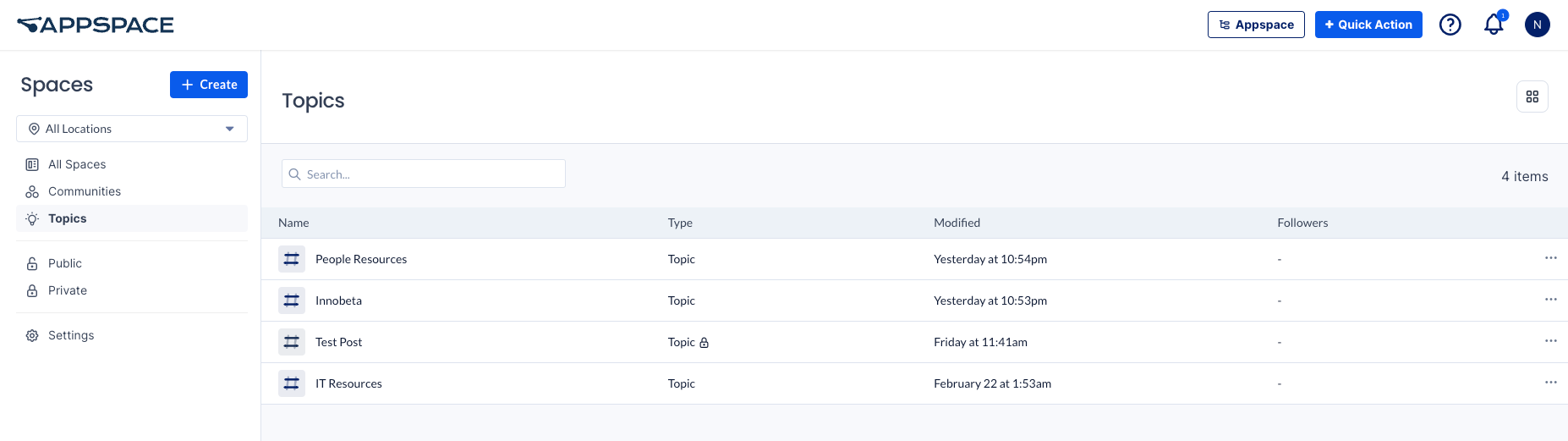1568x441 pixels.
Task: Focus the Search input field
Action: pos(424,174)
